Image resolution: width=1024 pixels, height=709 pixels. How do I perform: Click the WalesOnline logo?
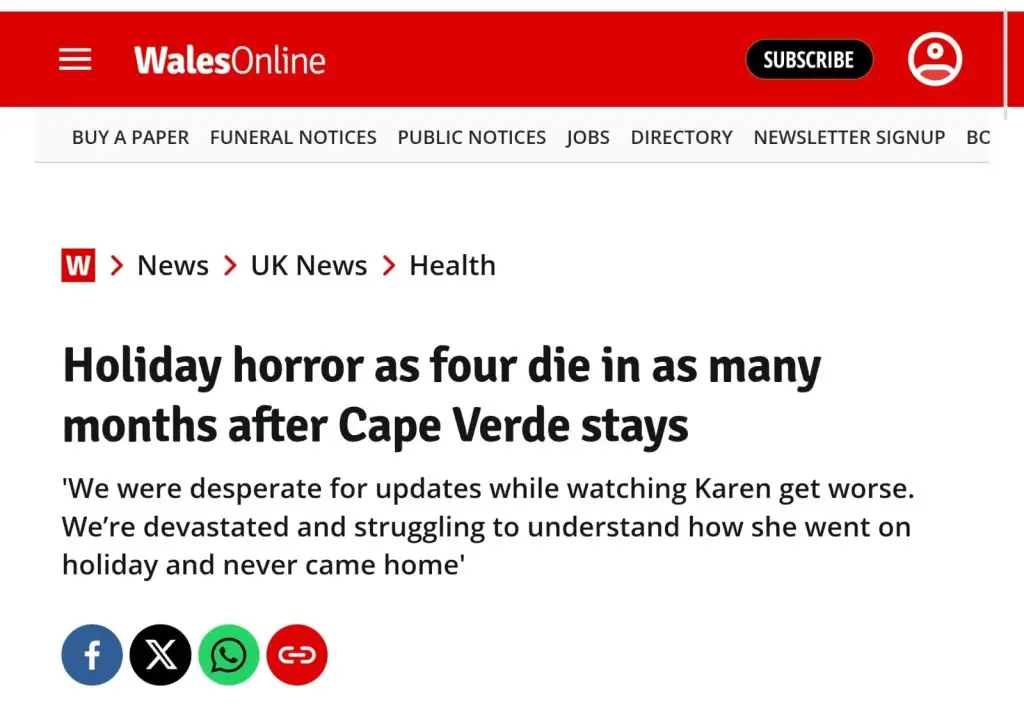click(230, 60)
